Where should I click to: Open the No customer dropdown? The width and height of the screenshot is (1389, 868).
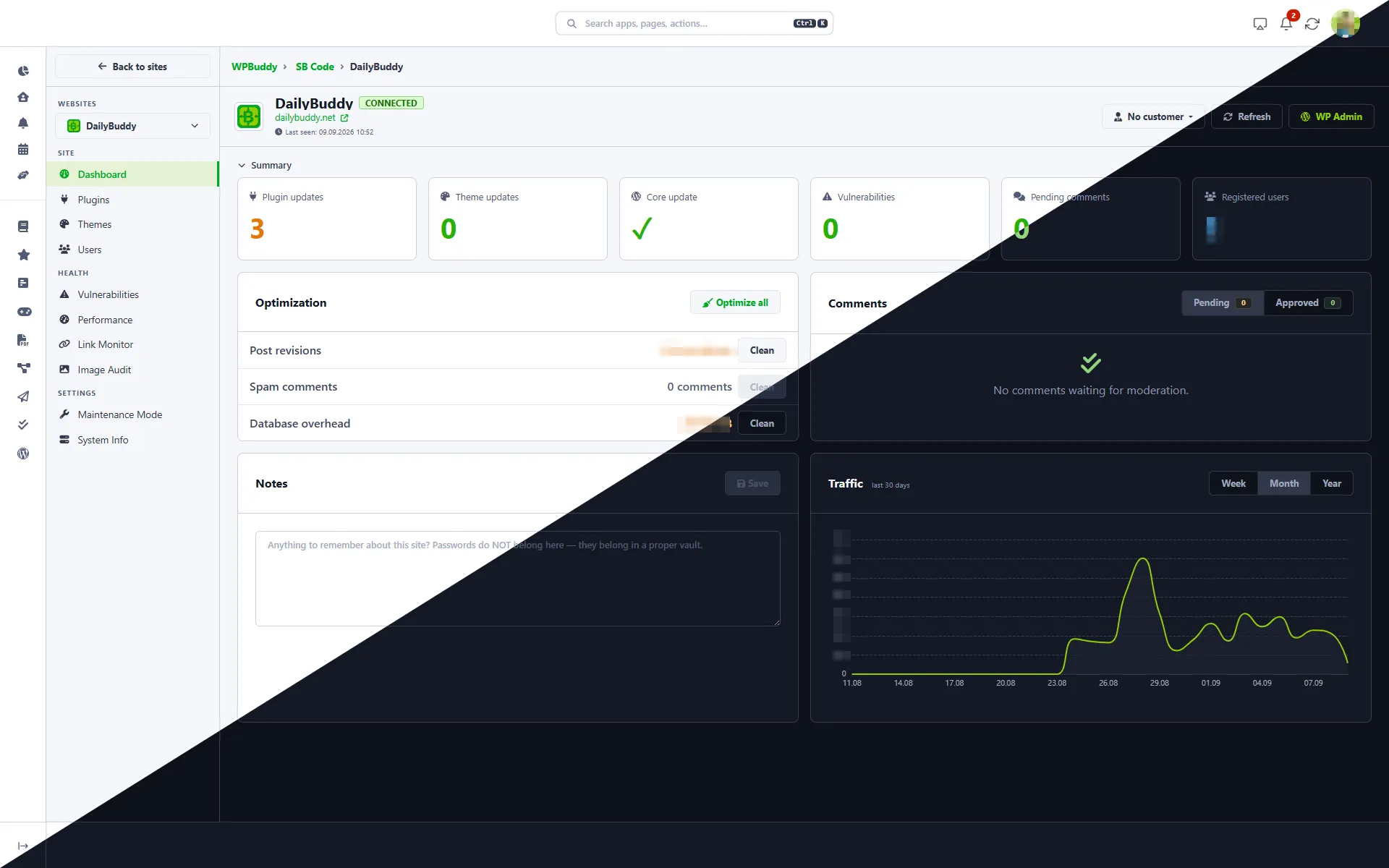(x=1153, y=116)
